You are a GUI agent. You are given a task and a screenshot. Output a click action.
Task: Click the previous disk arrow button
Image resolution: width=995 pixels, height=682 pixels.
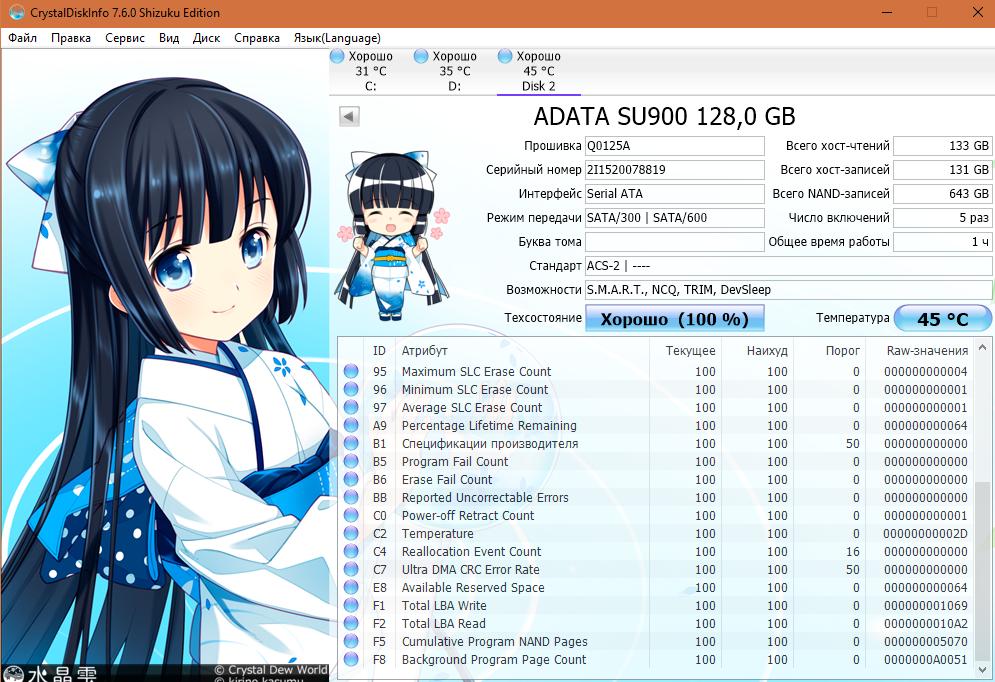tap(349, 117)
